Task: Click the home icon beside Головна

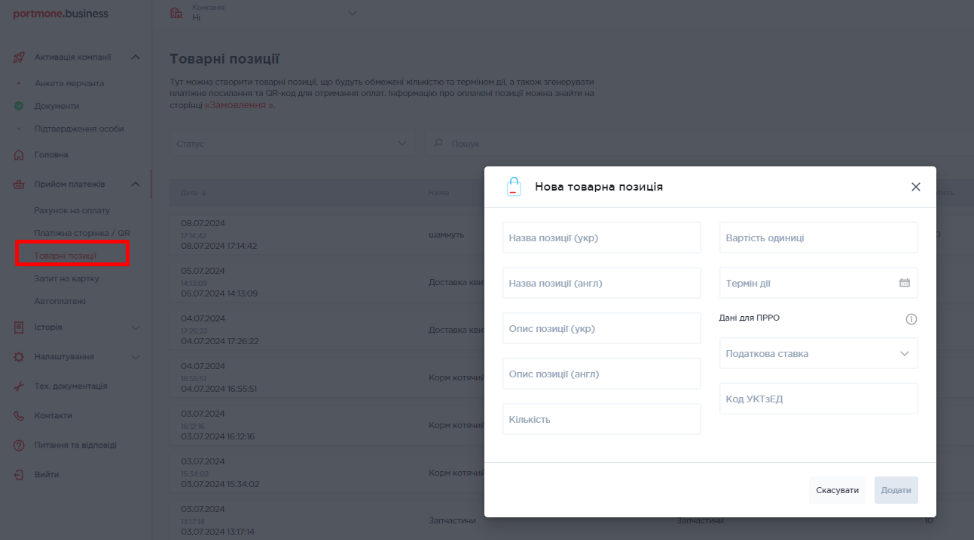Action: 19,155
